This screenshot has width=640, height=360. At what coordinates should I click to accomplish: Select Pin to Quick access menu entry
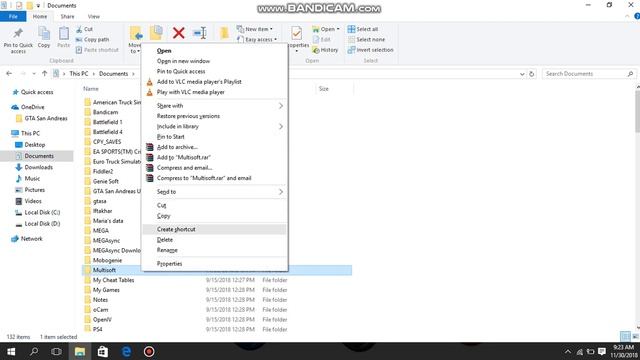click(215, 71)
